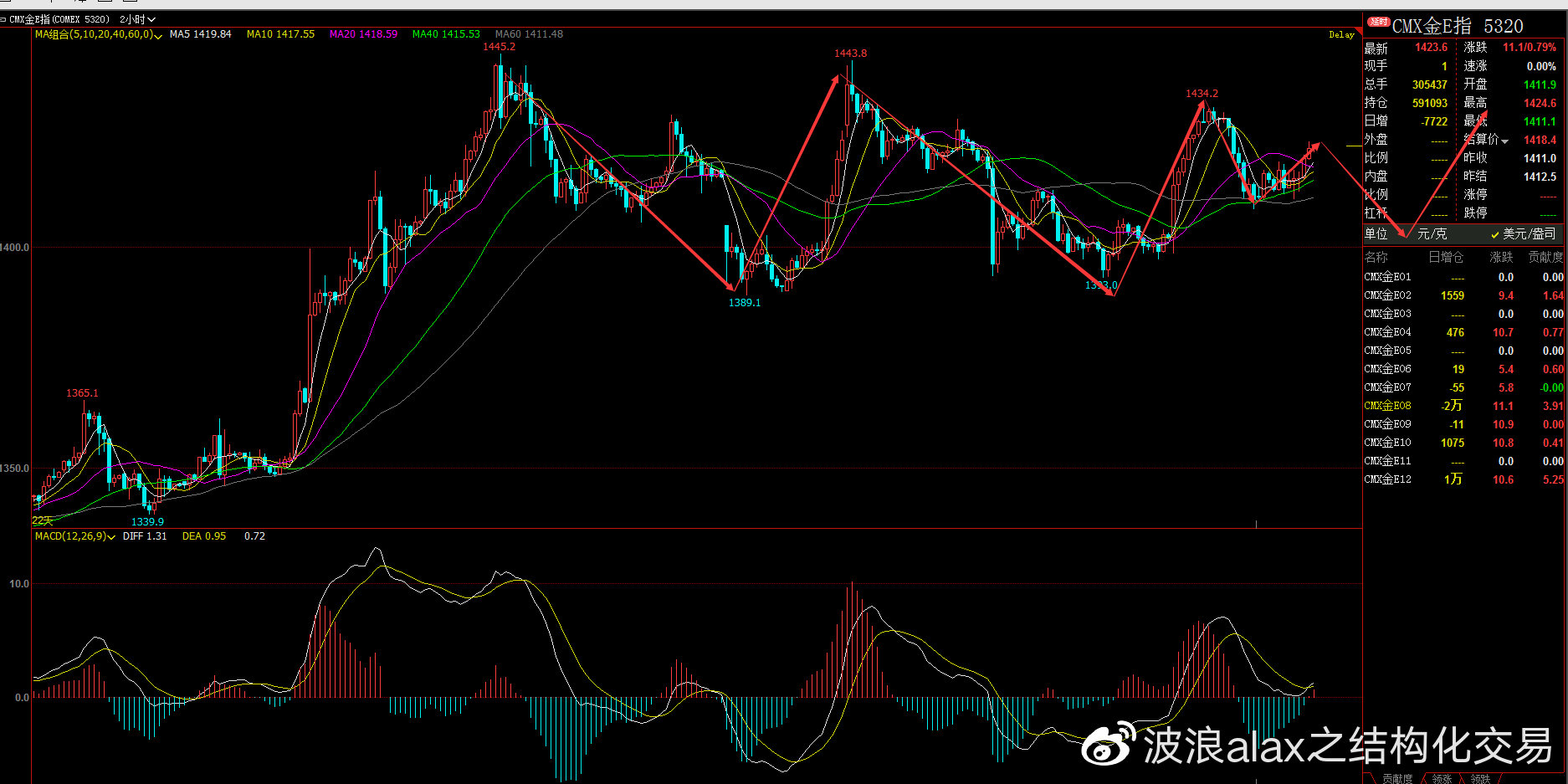Click the 1445.2 high price marker

pos(499,47)
